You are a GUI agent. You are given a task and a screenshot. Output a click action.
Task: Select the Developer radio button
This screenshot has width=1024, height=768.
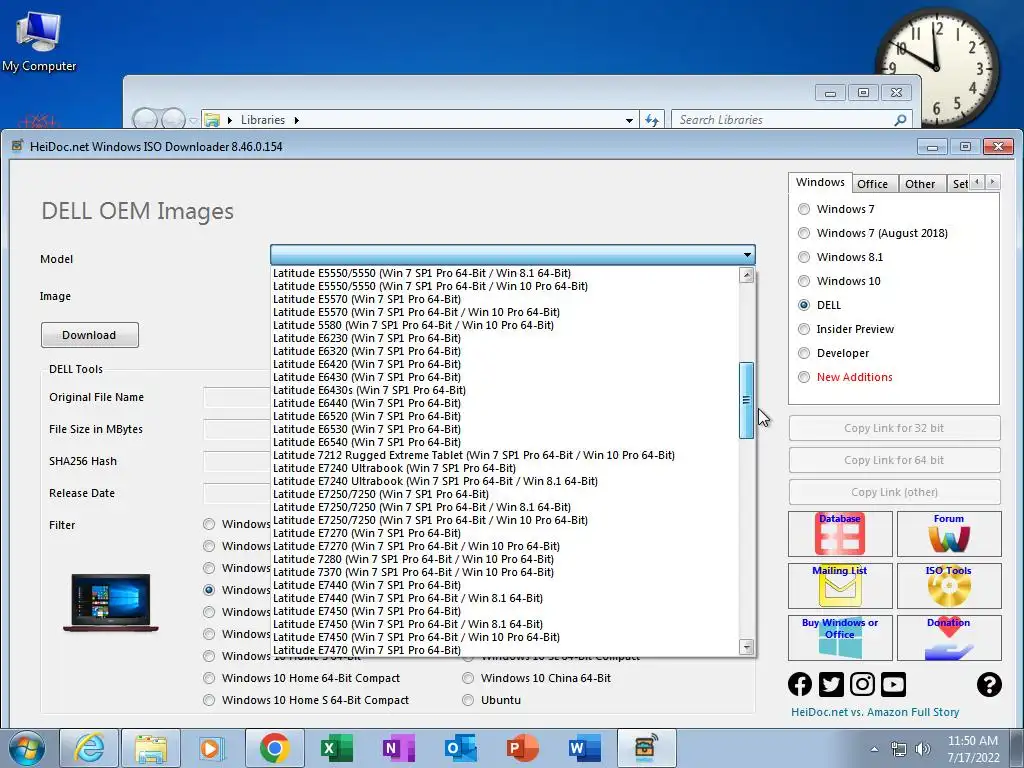tap(804, 353)
